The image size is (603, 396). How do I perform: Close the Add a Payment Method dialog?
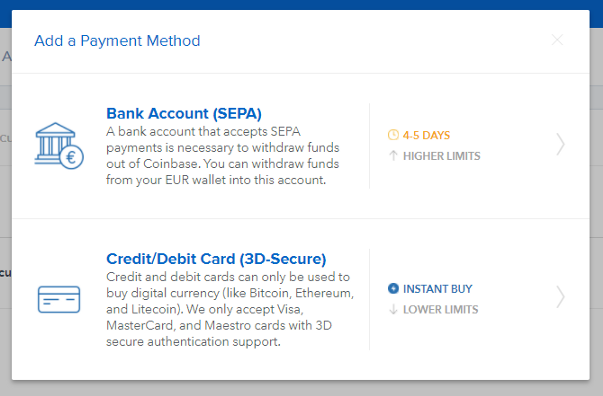click(557, 40)
